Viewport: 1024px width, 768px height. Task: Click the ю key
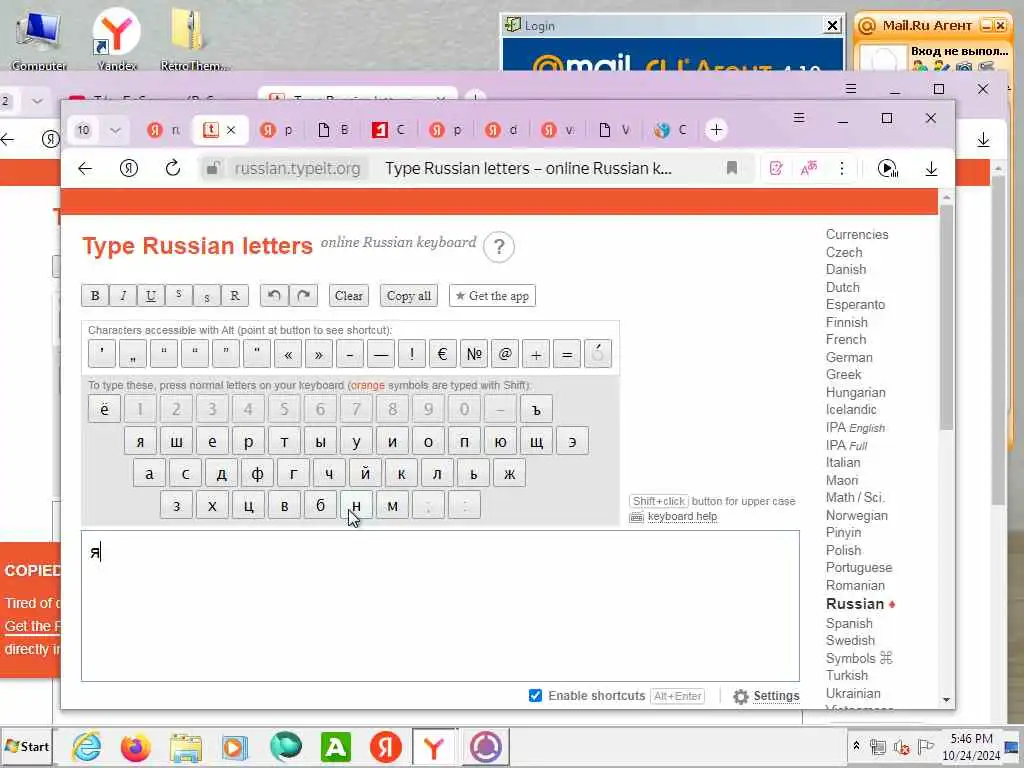[500, 441]
